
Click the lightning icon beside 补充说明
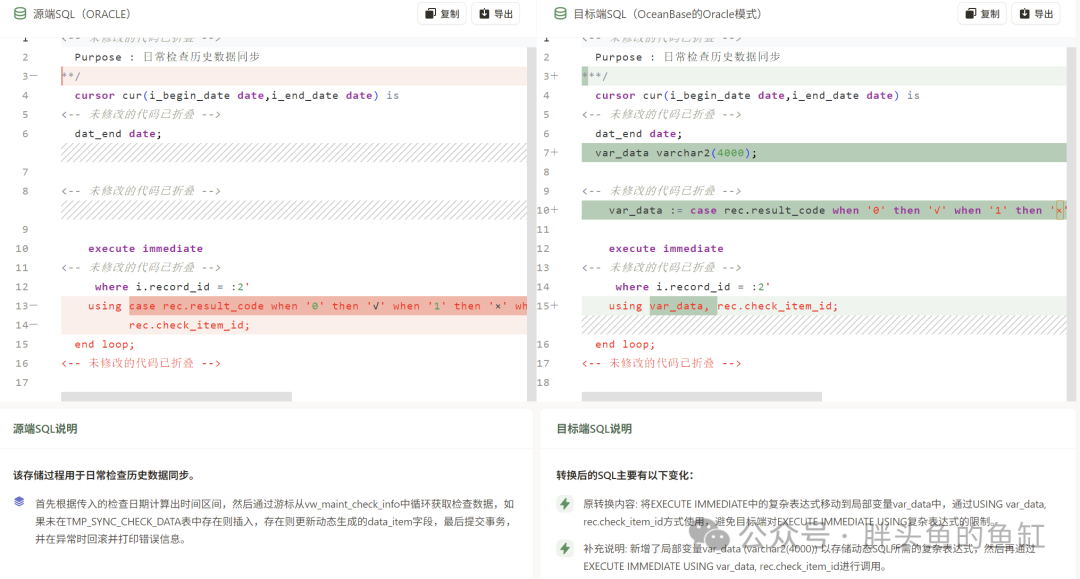[x=565, y=549]
